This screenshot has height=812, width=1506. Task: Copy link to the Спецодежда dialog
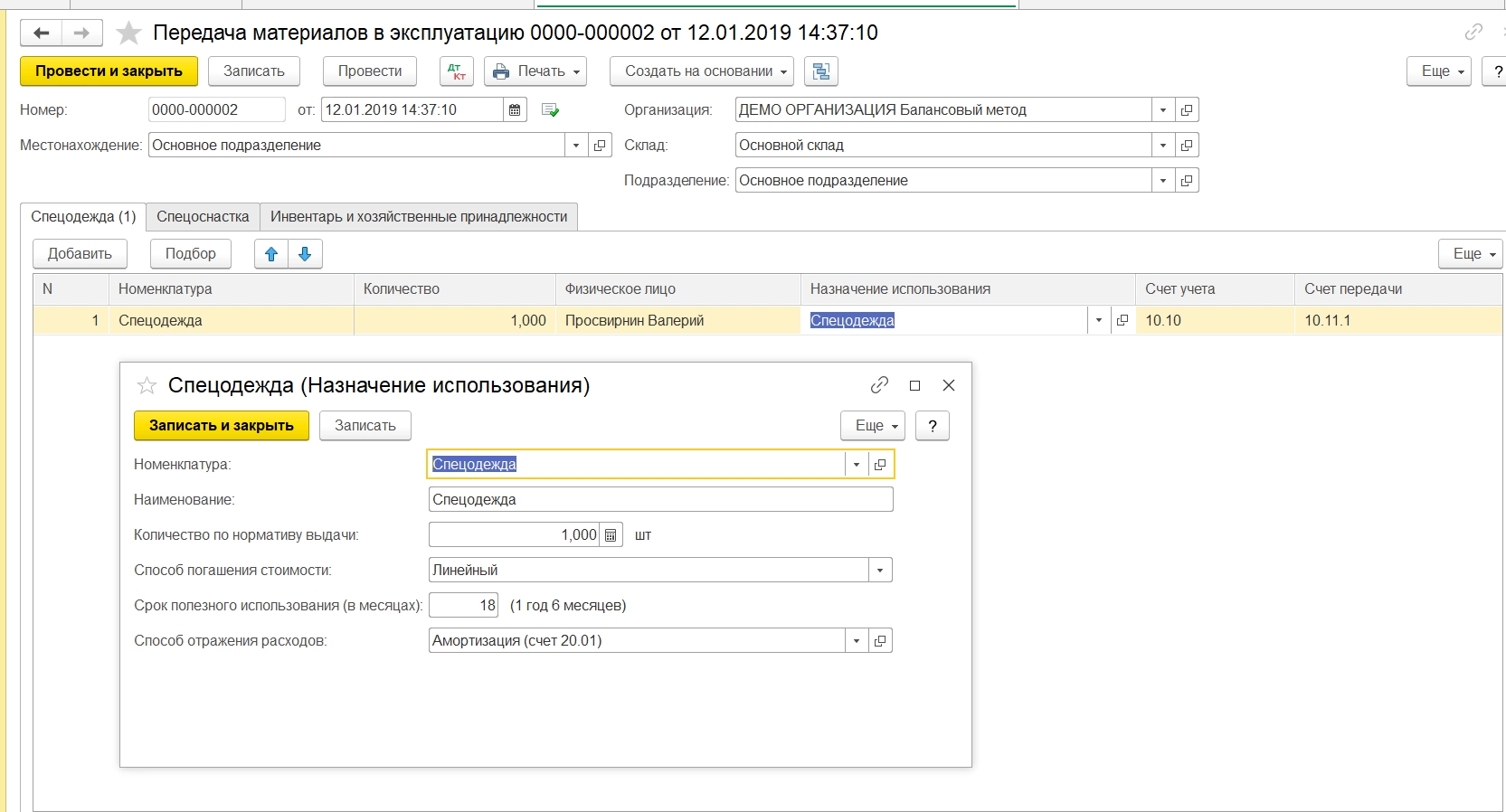coord(879,385)
